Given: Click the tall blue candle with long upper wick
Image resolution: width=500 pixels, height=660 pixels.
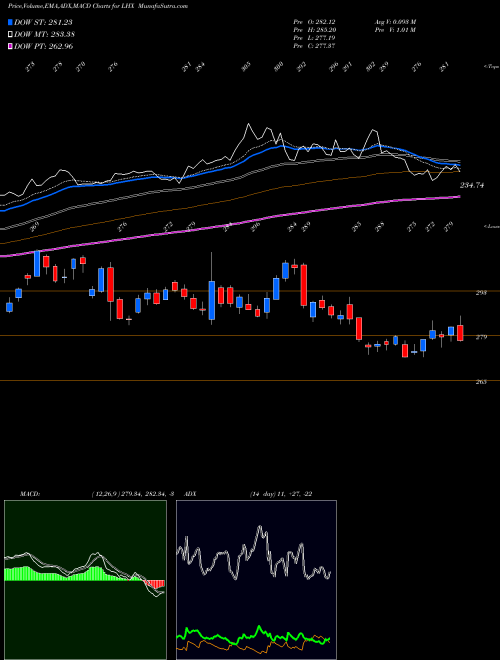Looking at the screenshot, I should [x=212, y=300].
